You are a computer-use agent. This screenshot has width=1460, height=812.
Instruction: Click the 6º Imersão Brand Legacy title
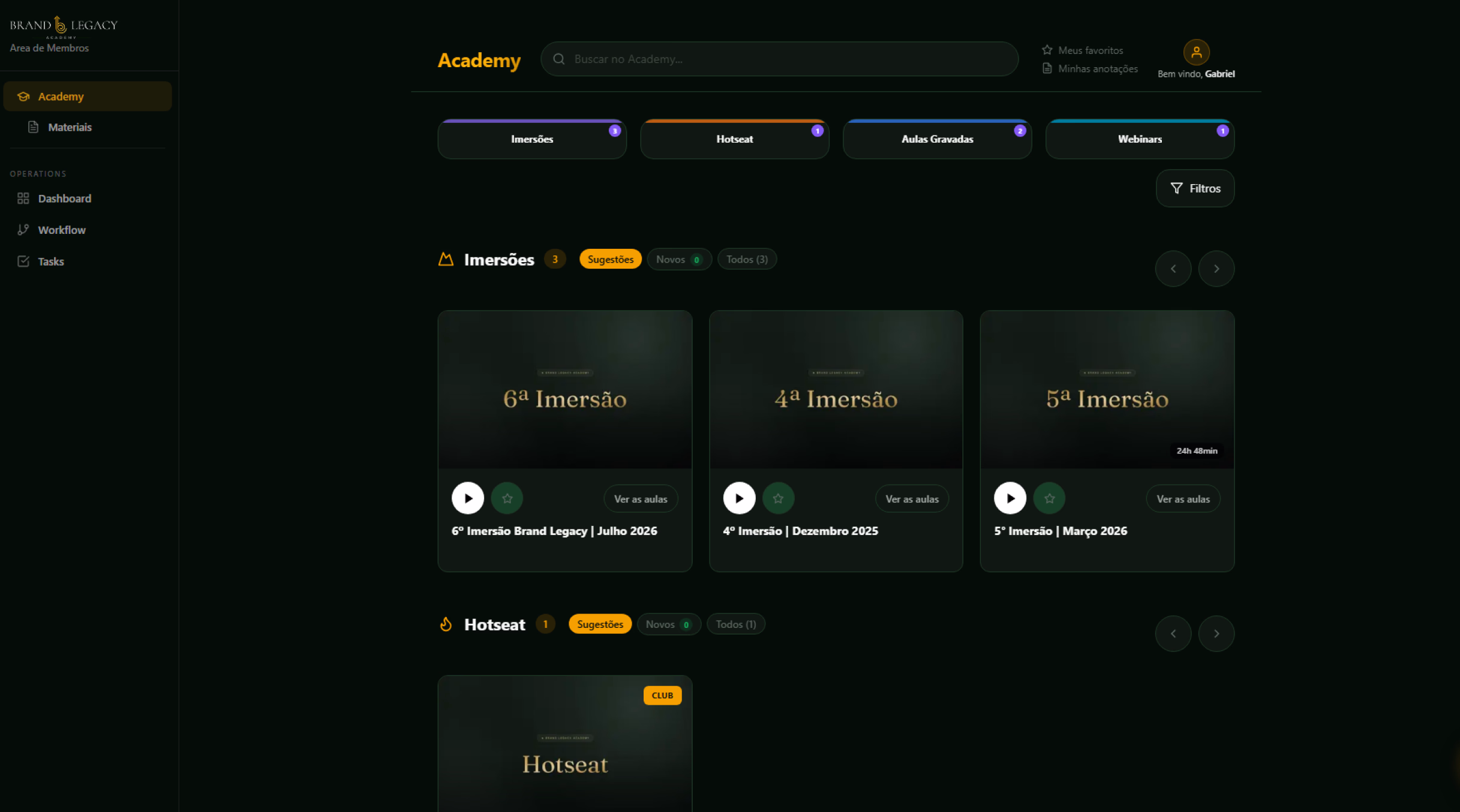click(554, 531)
